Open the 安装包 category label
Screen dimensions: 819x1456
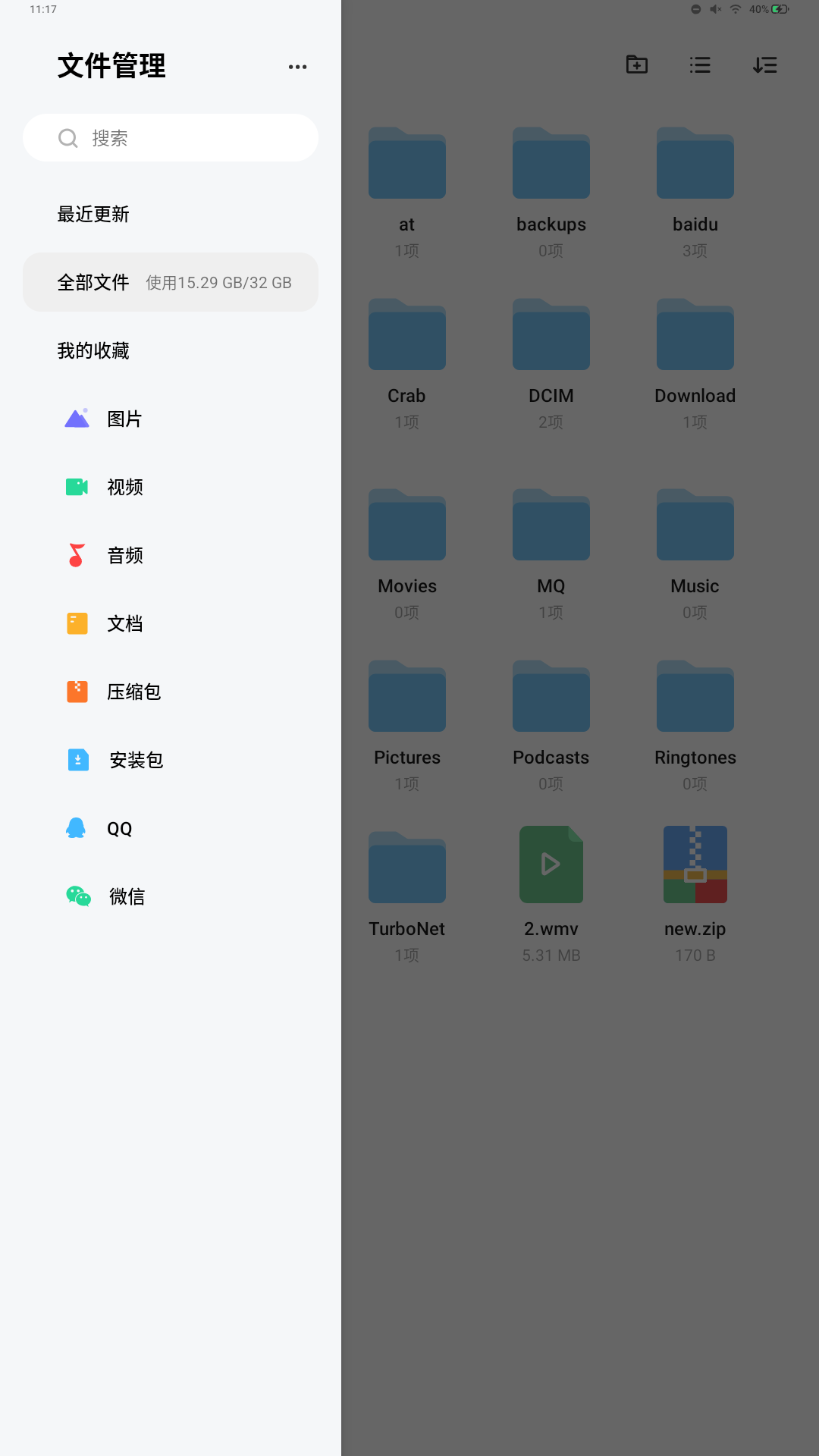click(136, 760)
